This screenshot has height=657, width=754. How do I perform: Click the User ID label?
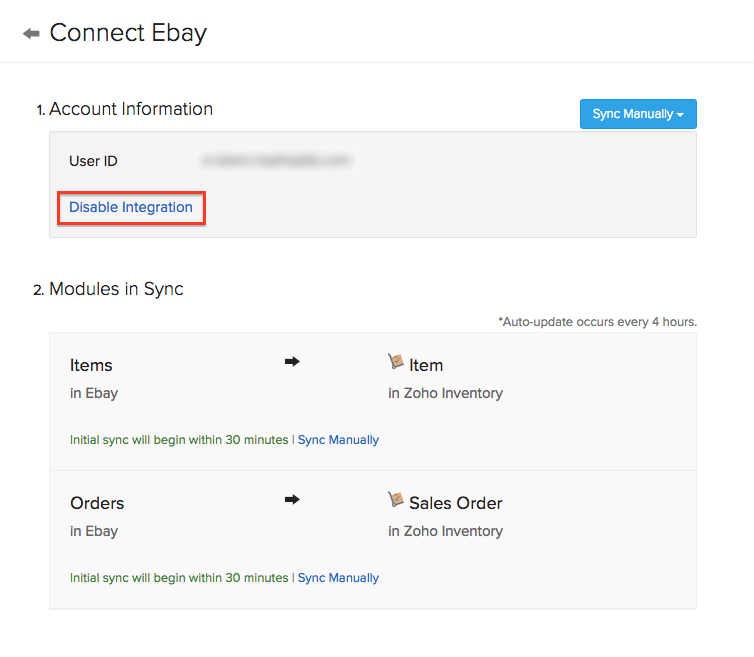pyautogui.click(x=94, y=161)
